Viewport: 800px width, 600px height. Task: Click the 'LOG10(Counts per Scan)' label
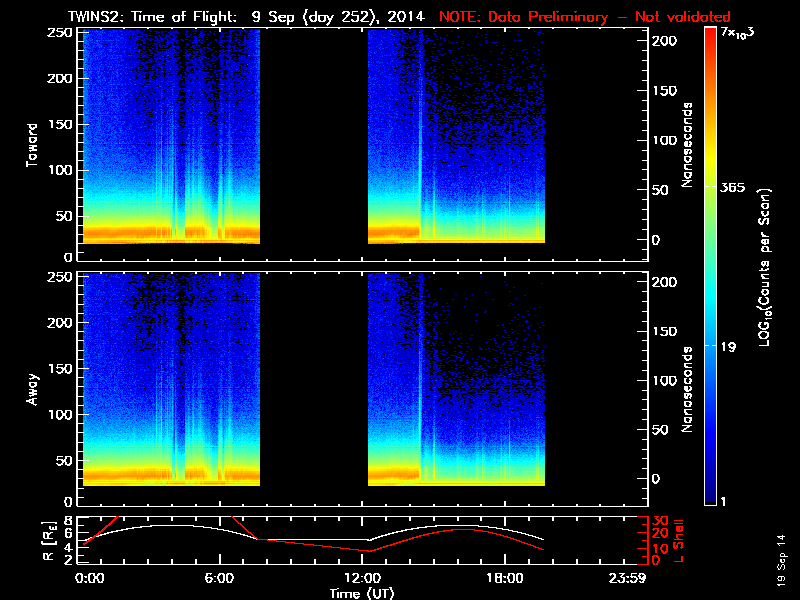766,266
